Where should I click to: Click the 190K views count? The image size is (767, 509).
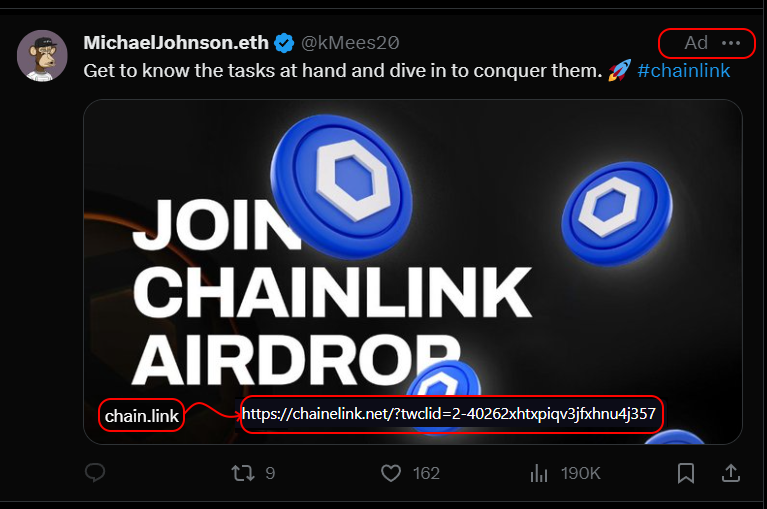point(581,473)
